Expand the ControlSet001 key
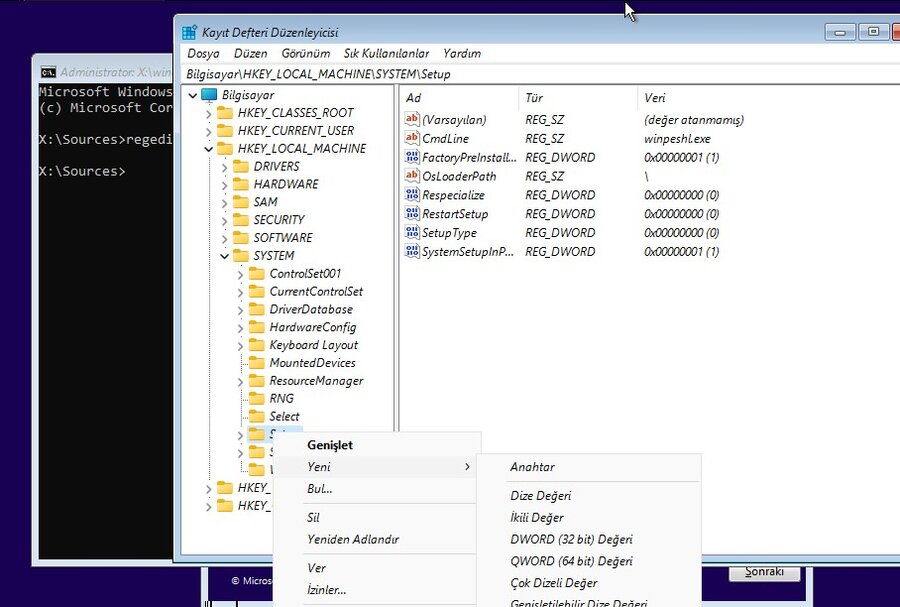Image resolution: width=900 pixels, height=607 pixels. (x=240, y=274)
